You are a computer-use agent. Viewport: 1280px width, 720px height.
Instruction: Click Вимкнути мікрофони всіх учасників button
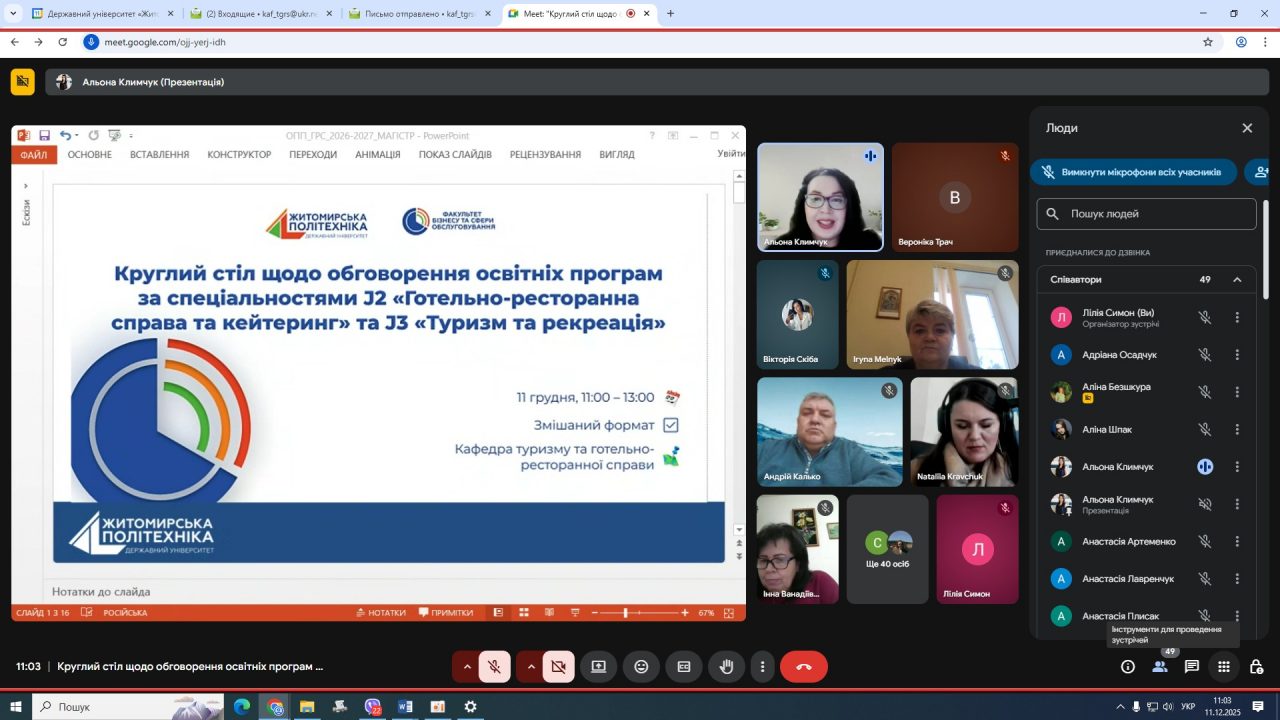(1133, 172)
